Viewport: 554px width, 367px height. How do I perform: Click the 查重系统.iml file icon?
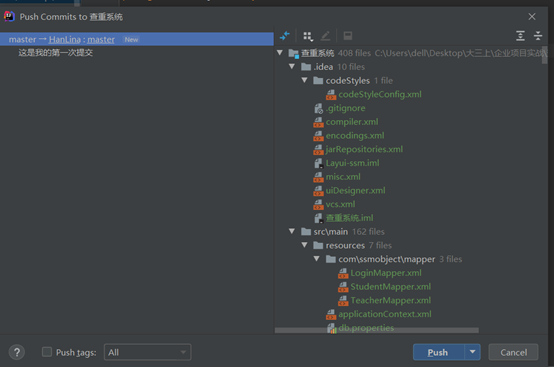click(318, 218)
